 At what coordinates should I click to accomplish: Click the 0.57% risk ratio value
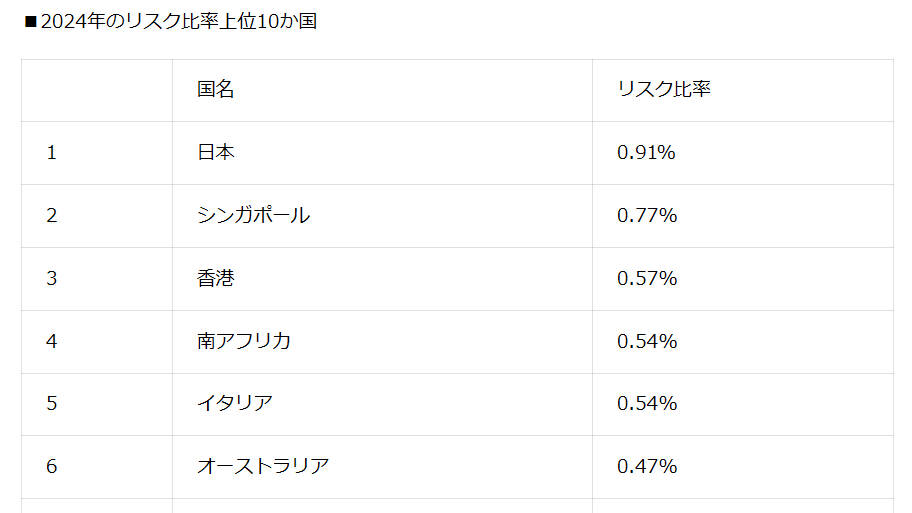647,278
